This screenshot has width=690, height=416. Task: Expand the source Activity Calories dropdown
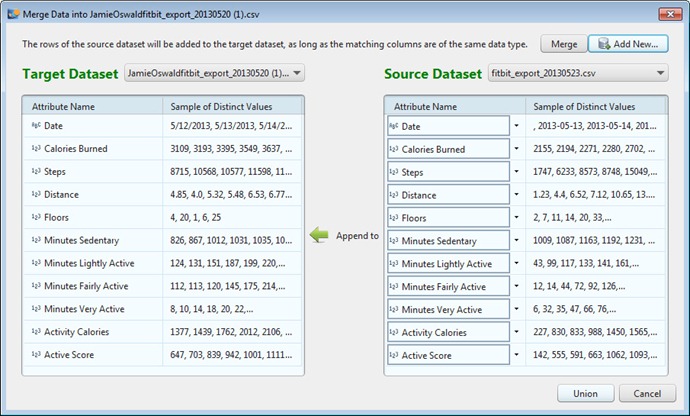coord(516,332)
